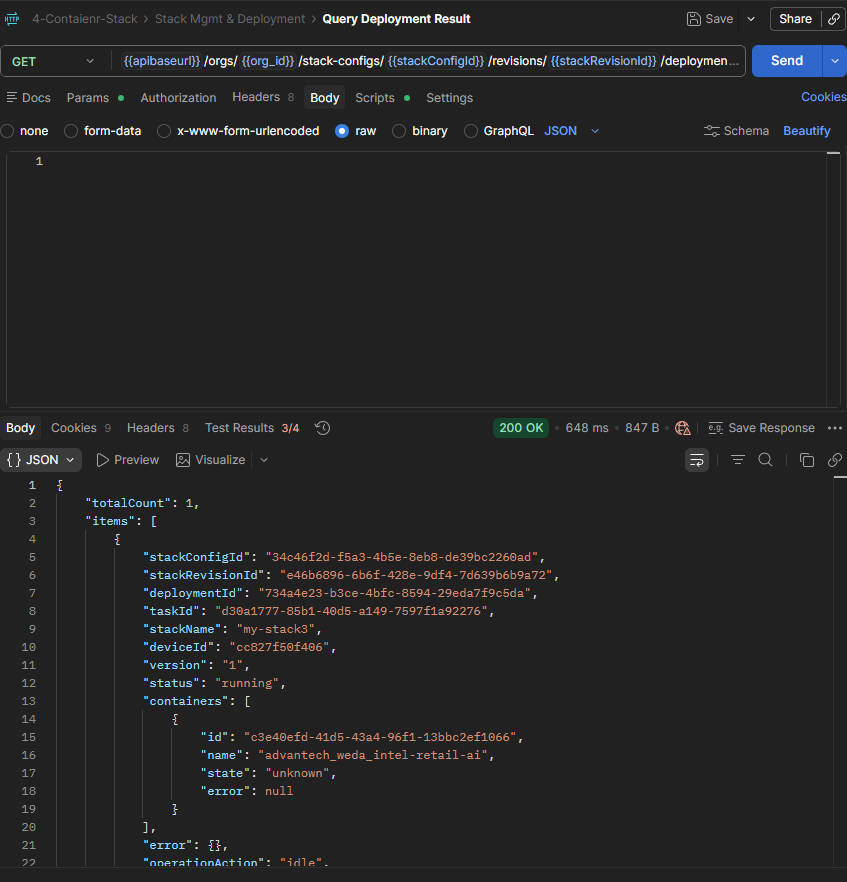This screenshot has width=847, height=882.
Task: Navigate to Stack Mgmt & Deployment breadcrumb
Action: (229, 19)
